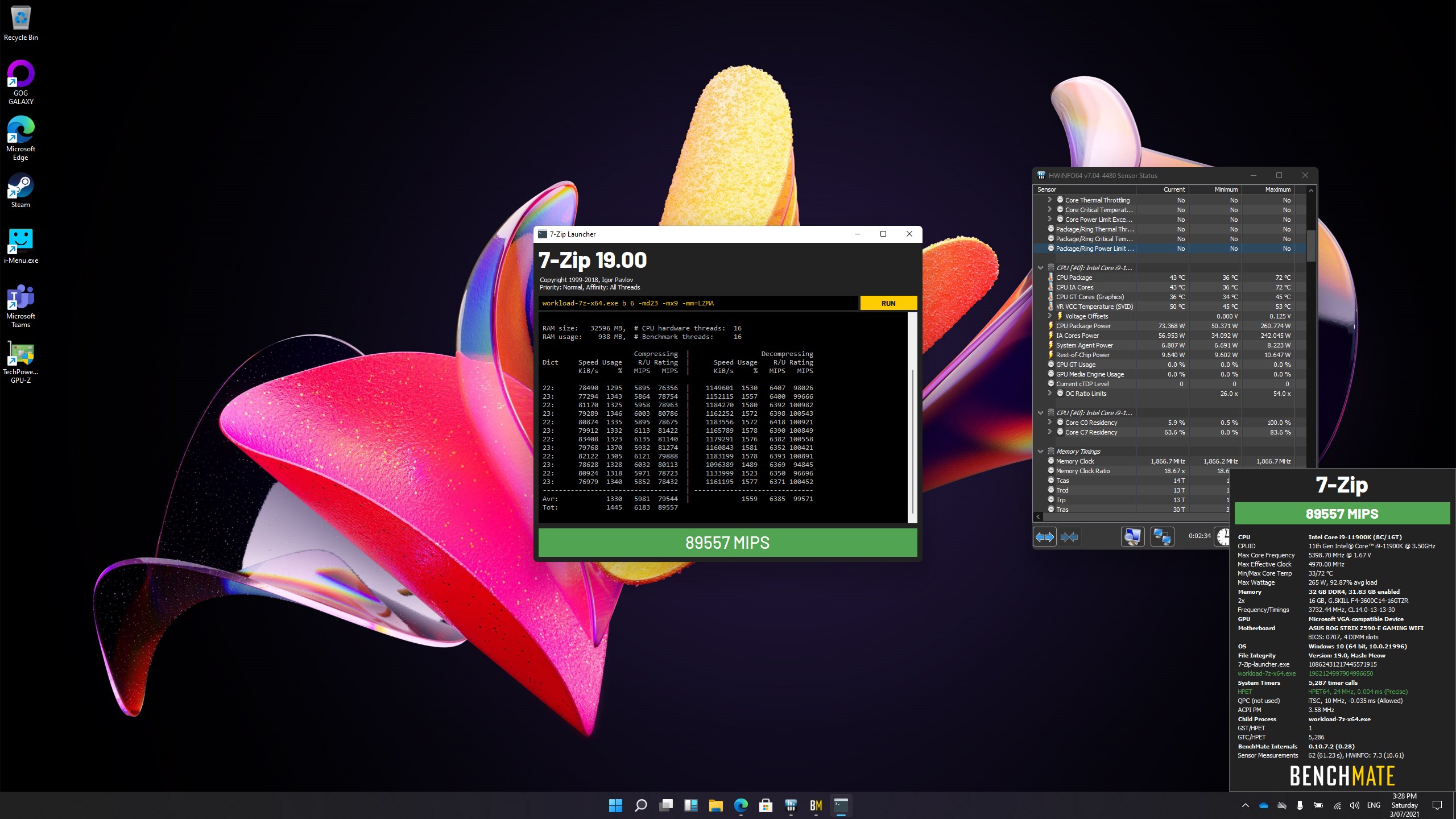Click HWiNFO's shrink-columns arrows button
Screen dimensions: 1456x819
[1070, 537]
